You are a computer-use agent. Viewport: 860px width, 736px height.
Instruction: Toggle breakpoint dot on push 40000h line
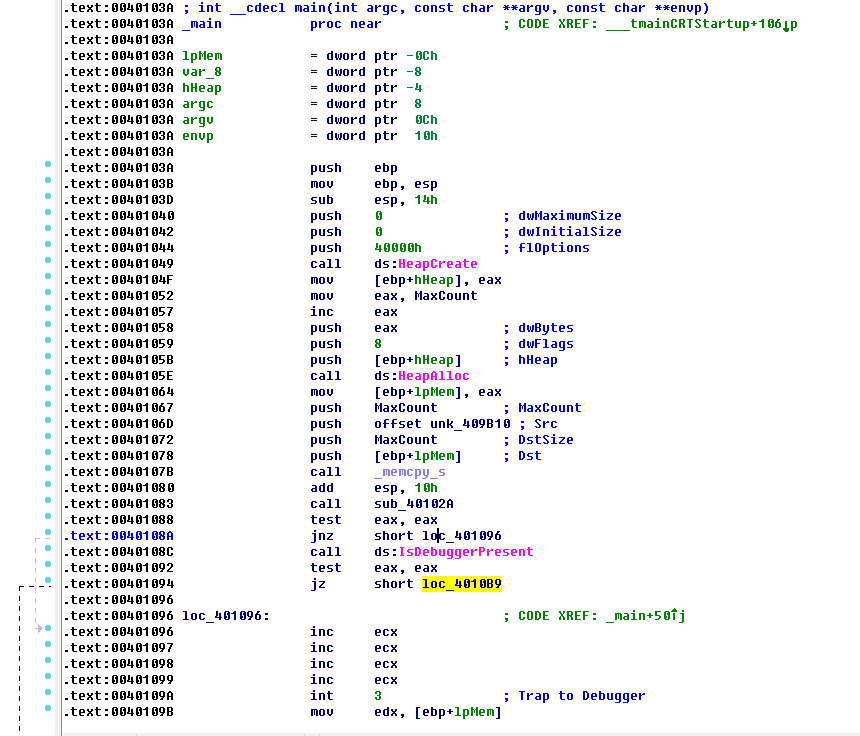coord(48,244)
